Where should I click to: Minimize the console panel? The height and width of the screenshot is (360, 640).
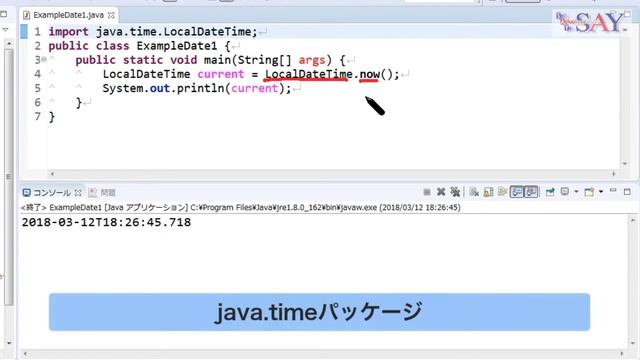tap(613, 191)
